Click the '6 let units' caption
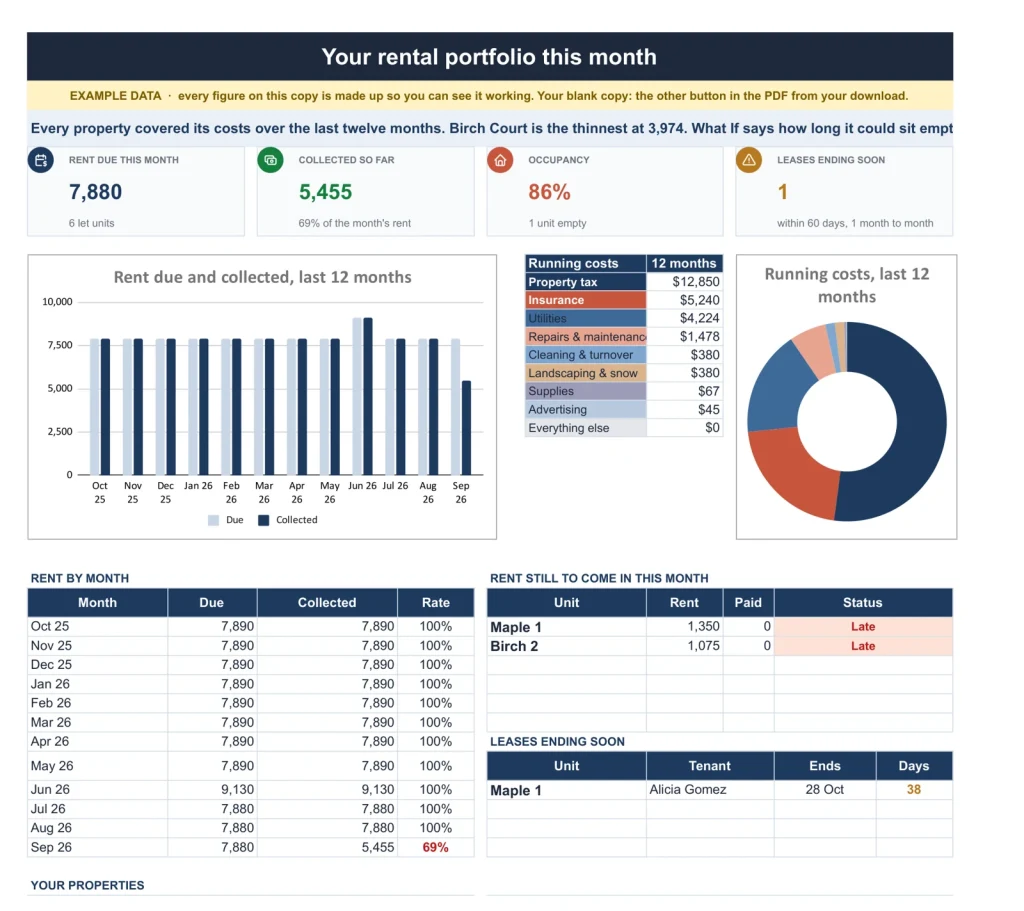The height and width of the screenshot is (911, 1024). tap(91, 223)
